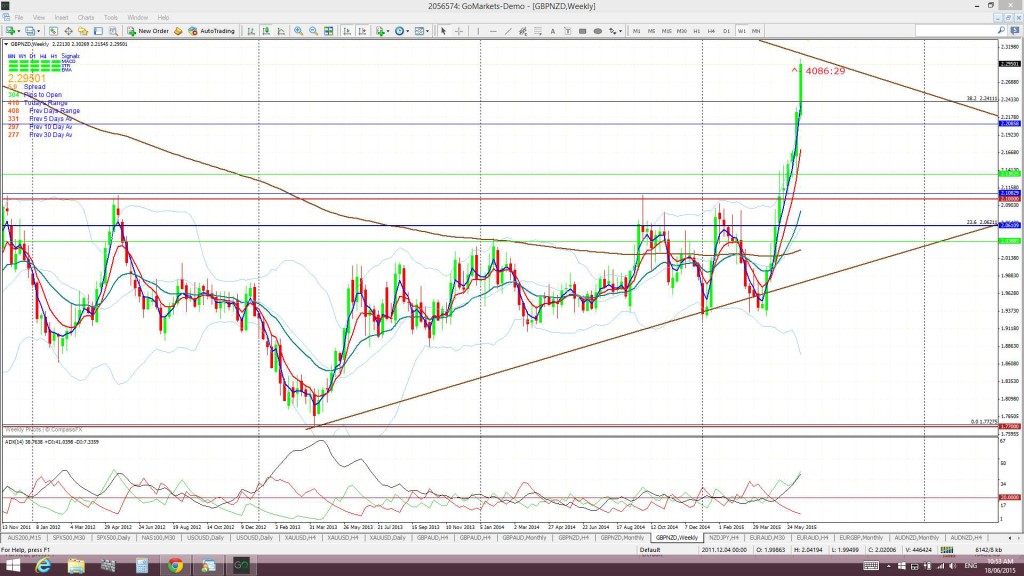1024x576 pixels.
Task: Open the Strategy Tester icon
Action: coord(113,31)
